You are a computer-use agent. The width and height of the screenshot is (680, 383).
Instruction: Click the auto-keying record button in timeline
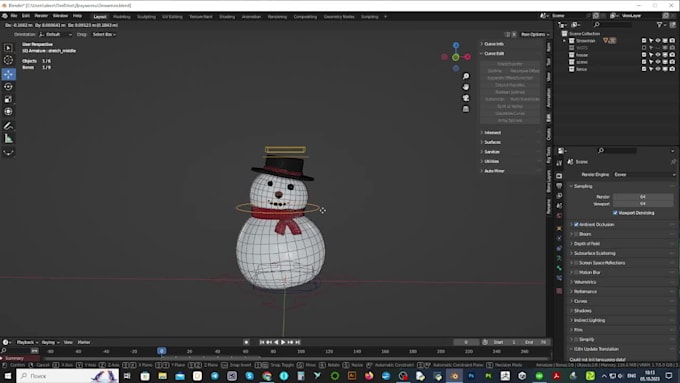[246, 342]
